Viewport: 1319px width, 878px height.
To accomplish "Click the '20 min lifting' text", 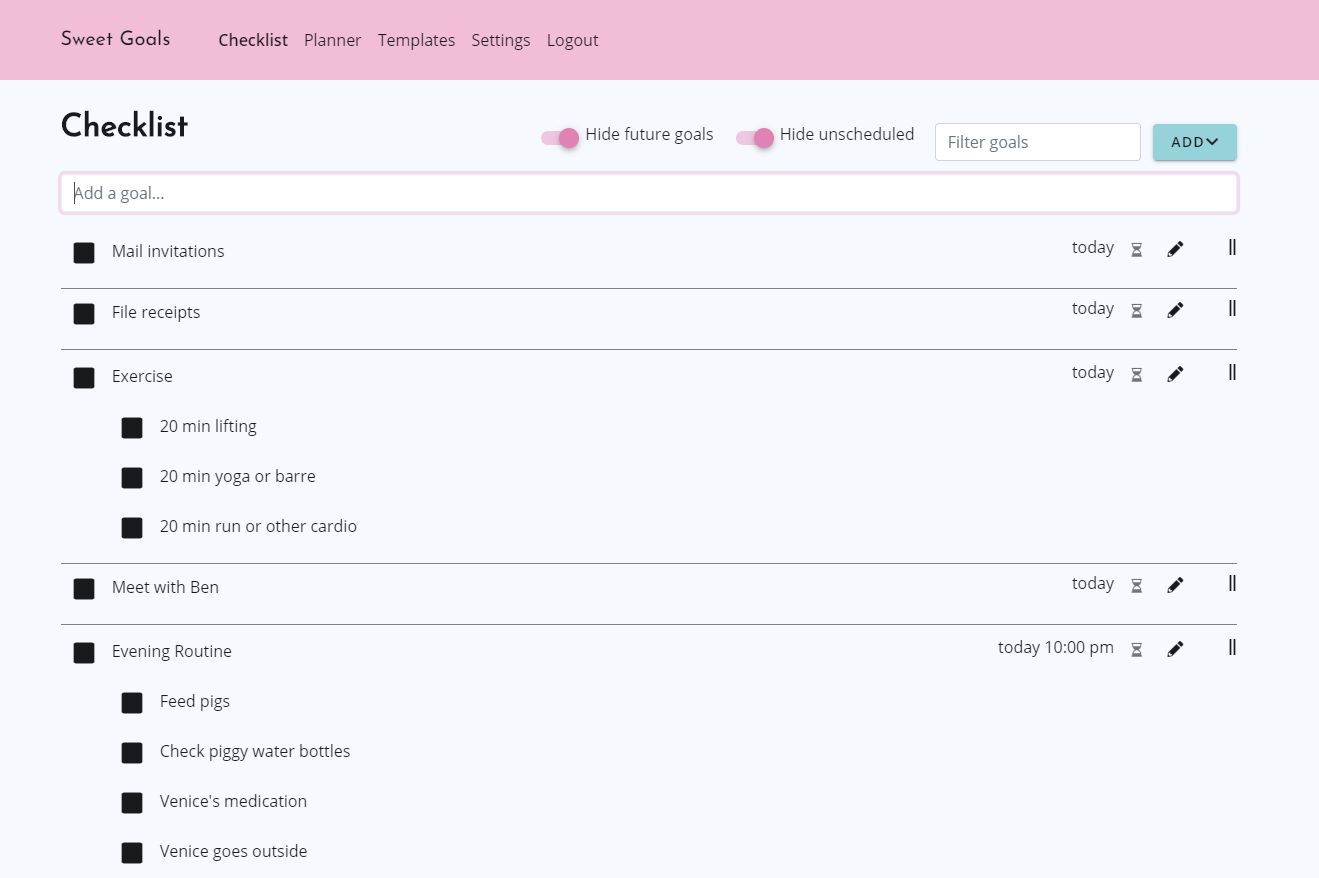I will 208,426.
